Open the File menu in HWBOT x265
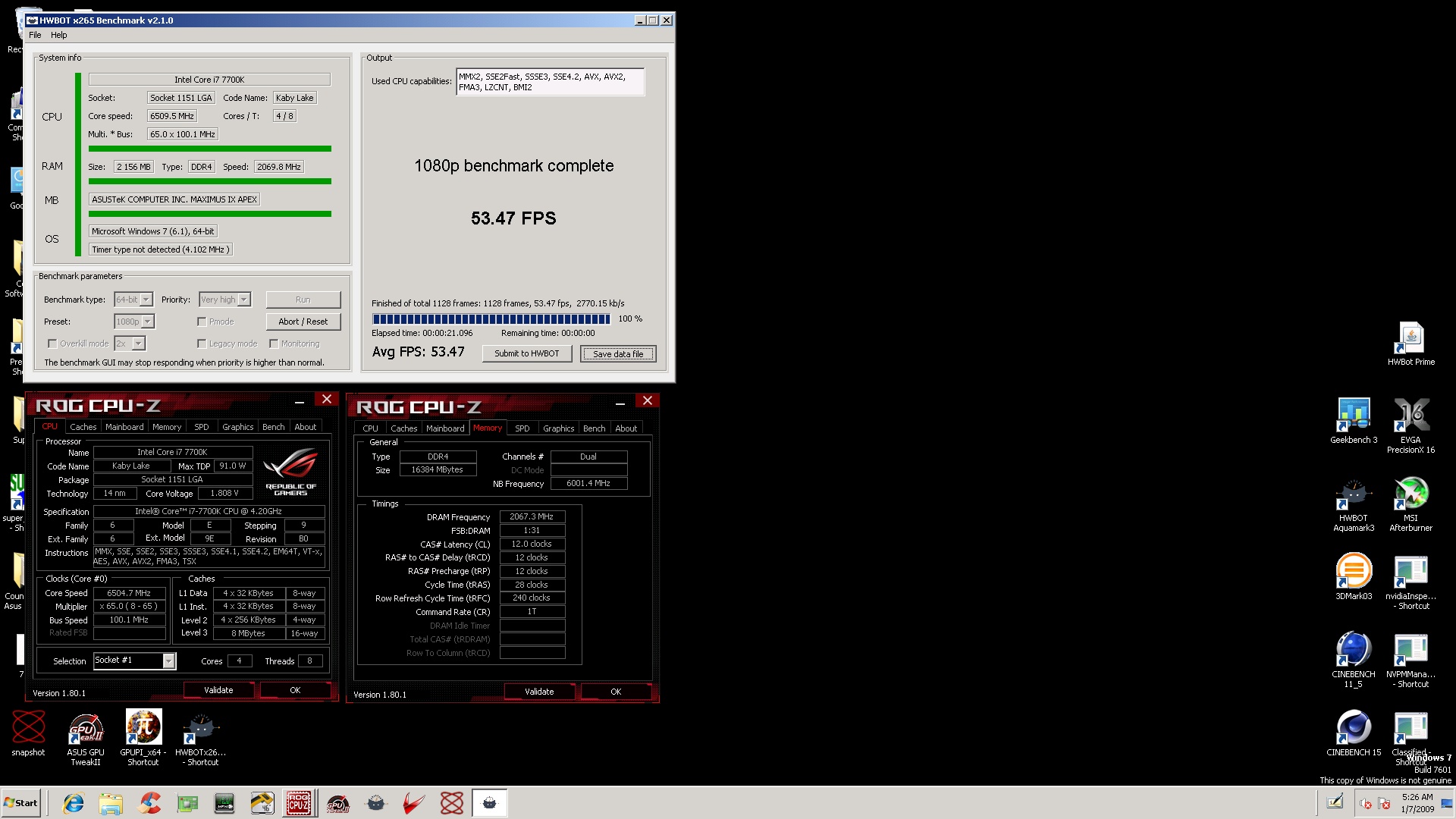The width and height of the screenshot is (1456, 819). click(x=35, y=35)
